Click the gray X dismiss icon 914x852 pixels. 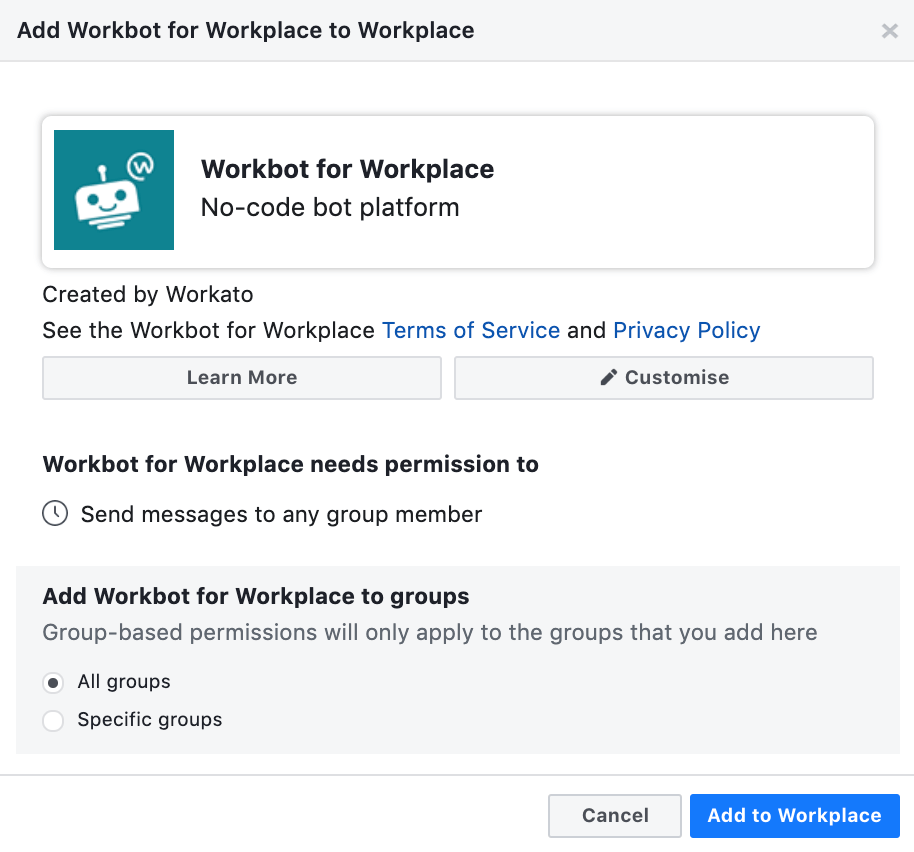[x=889, y=30]
